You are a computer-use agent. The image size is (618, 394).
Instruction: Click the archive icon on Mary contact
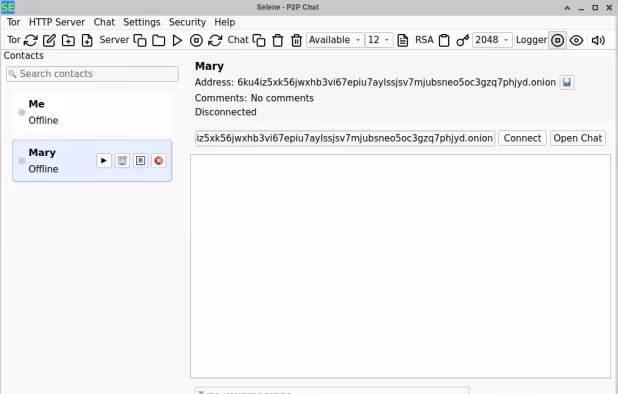click(x=123, y=161)
